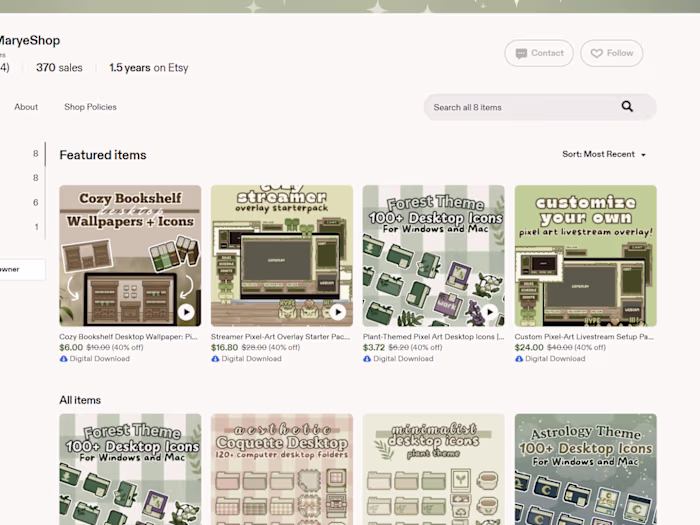The height and width of the screenshot is (525, 700).
Task: Click the $6.00 price text
Action: point(71,347)
